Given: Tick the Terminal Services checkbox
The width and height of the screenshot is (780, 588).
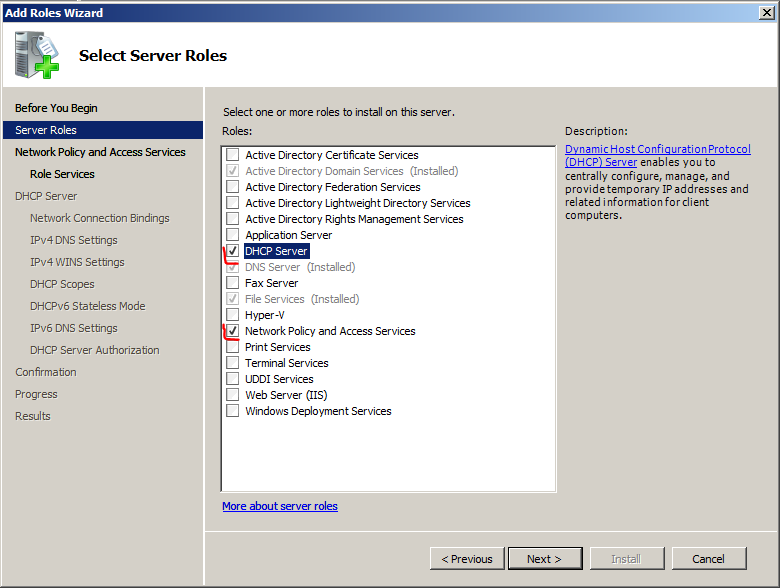Looking at the screenshot, I should [232, 363].
